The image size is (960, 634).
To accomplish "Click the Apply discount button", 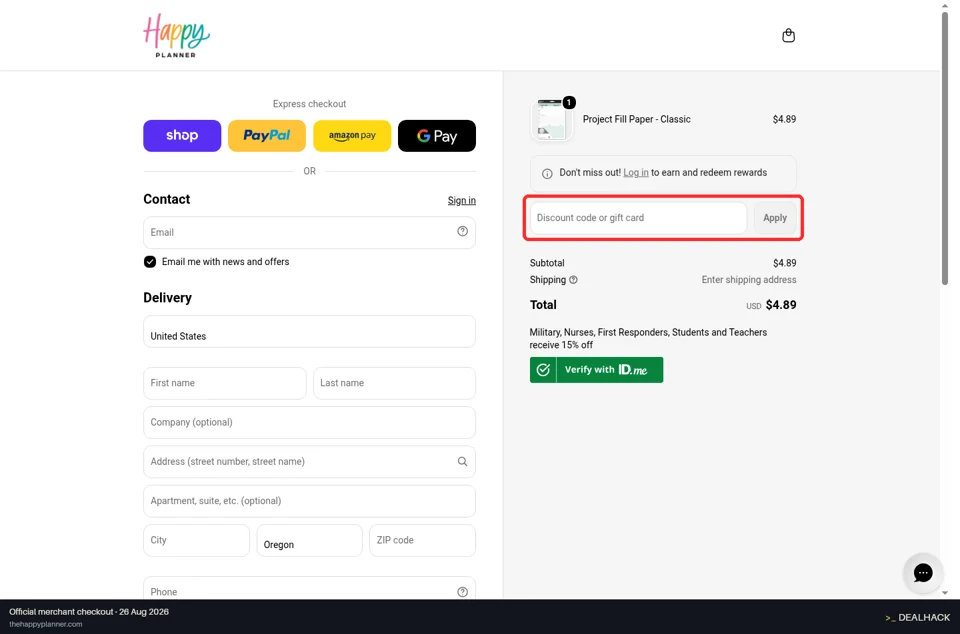I will coord(774,218).
